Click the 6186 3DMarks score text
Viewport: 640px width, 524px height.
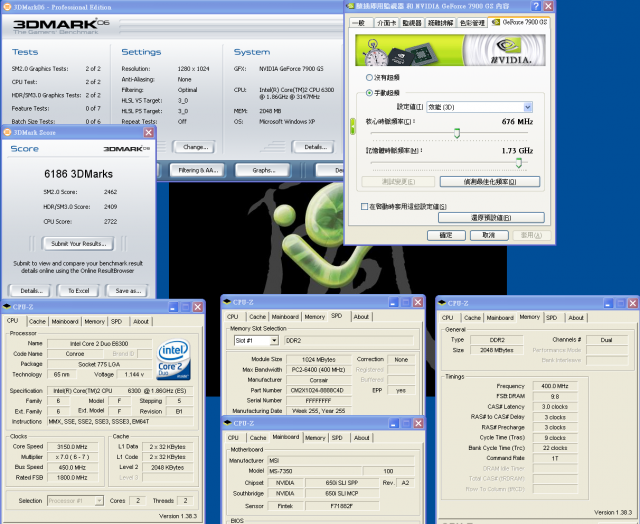pos(78,174)
